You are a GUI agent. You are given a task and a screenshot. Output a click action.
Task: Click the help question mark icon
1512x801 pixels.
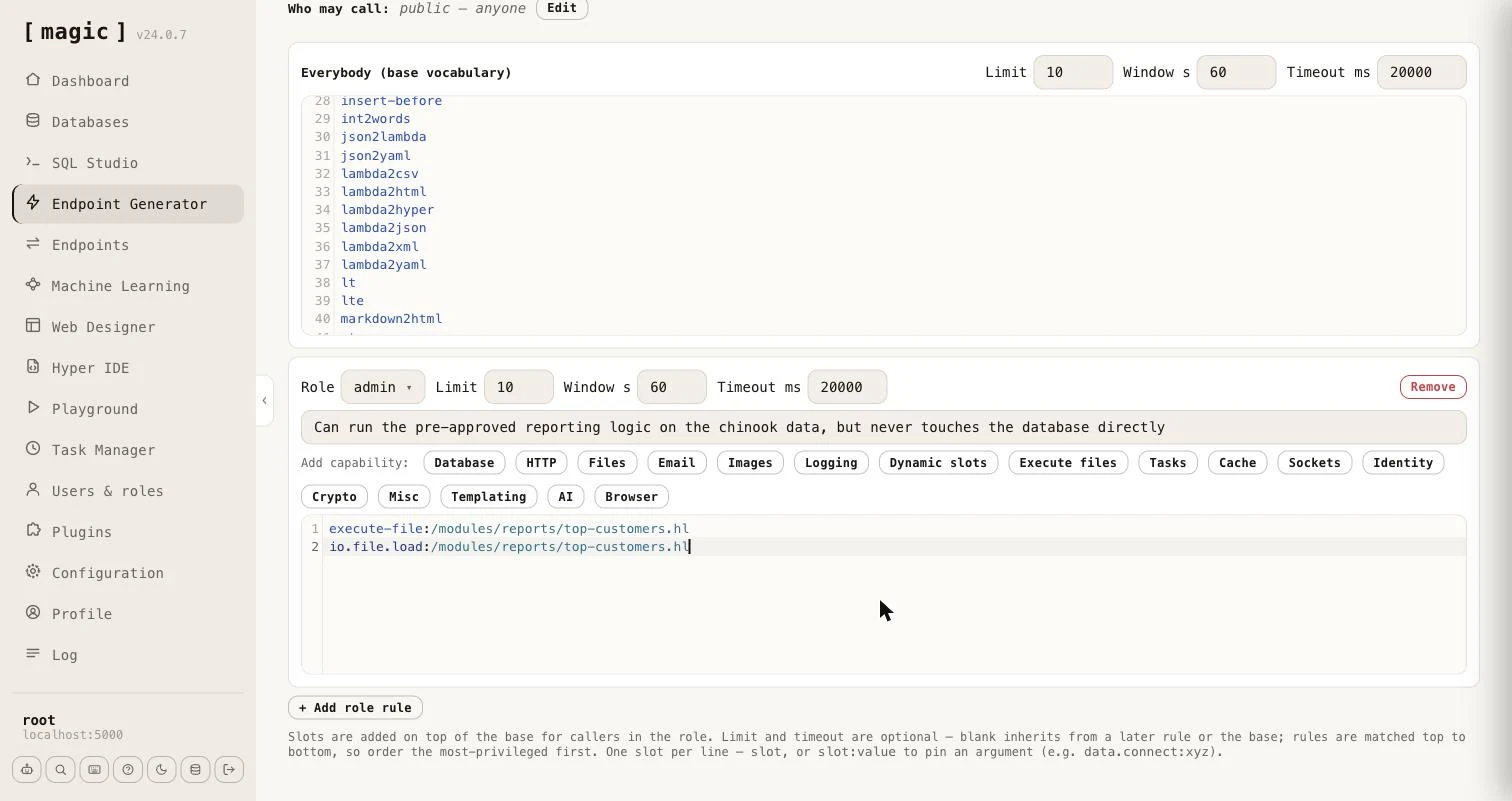click(x=128, y=770)
